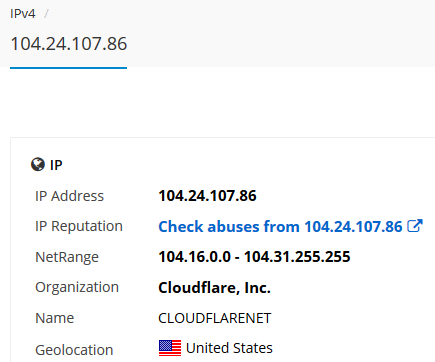The image size is (435, 362).
Task: Click the IPv4 breadcrumb link
Action: click(23, 14)
